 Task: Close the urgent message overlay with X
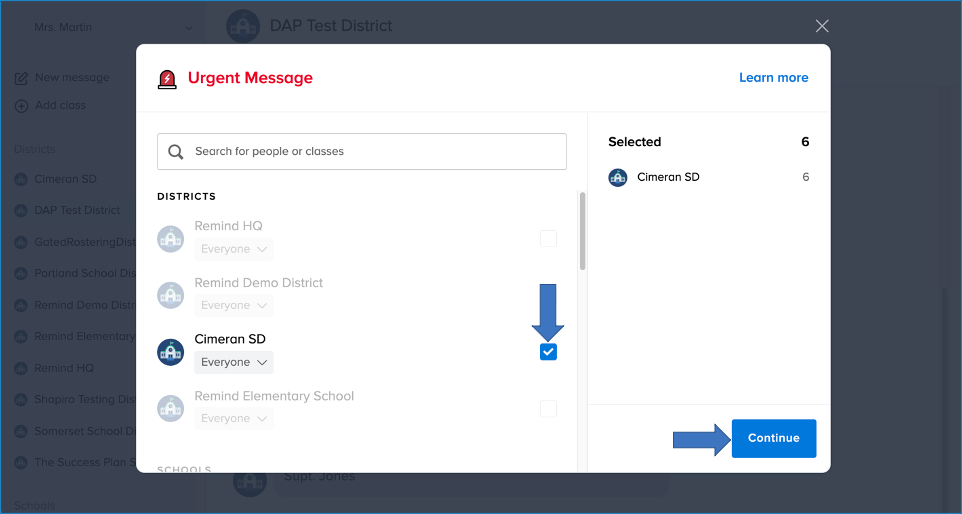pyautogui.click(x=822, y=26)
